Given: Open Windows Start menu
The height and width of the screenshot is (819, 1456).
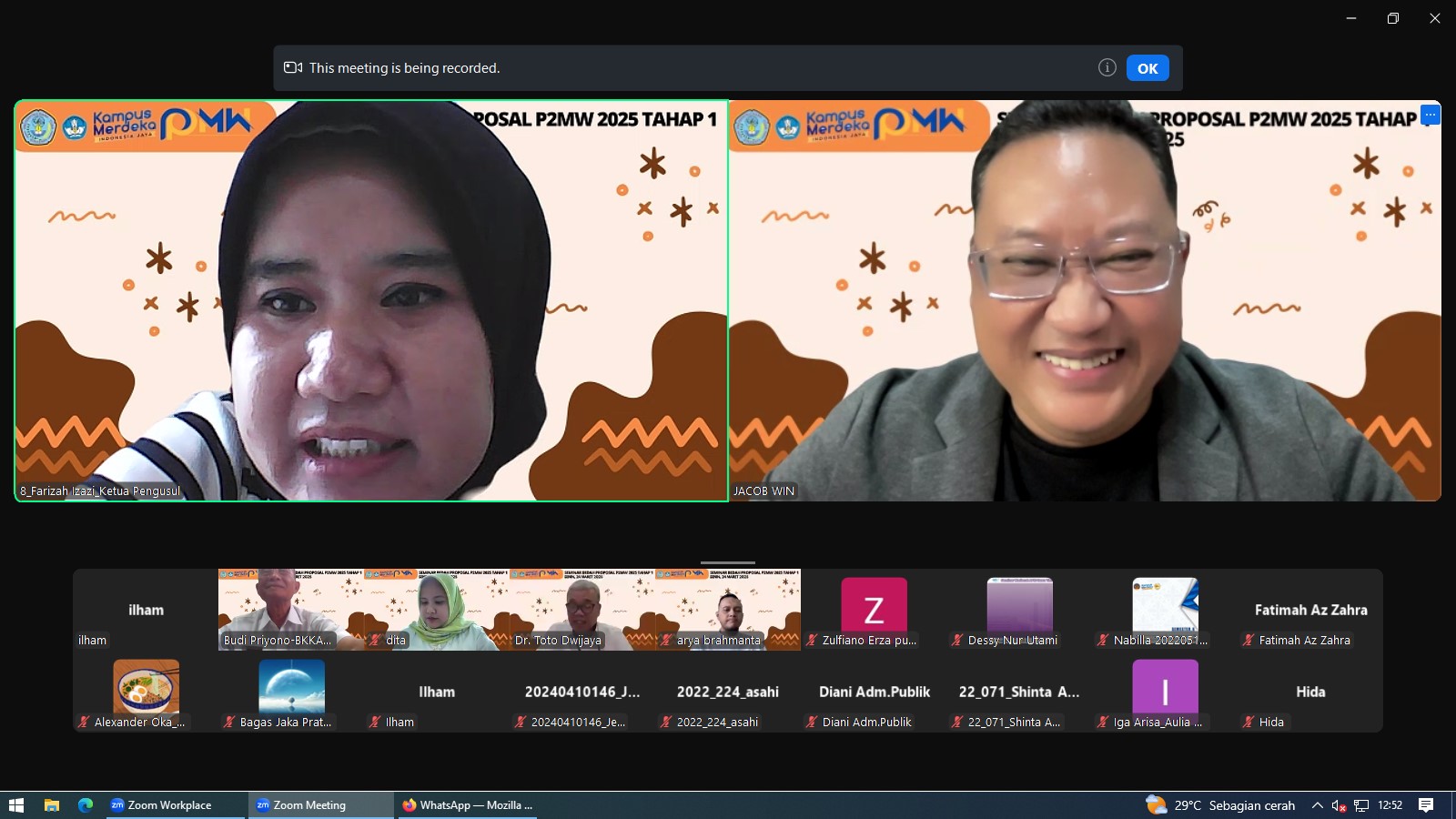Looking at the screenshot, I should point(15,805).
